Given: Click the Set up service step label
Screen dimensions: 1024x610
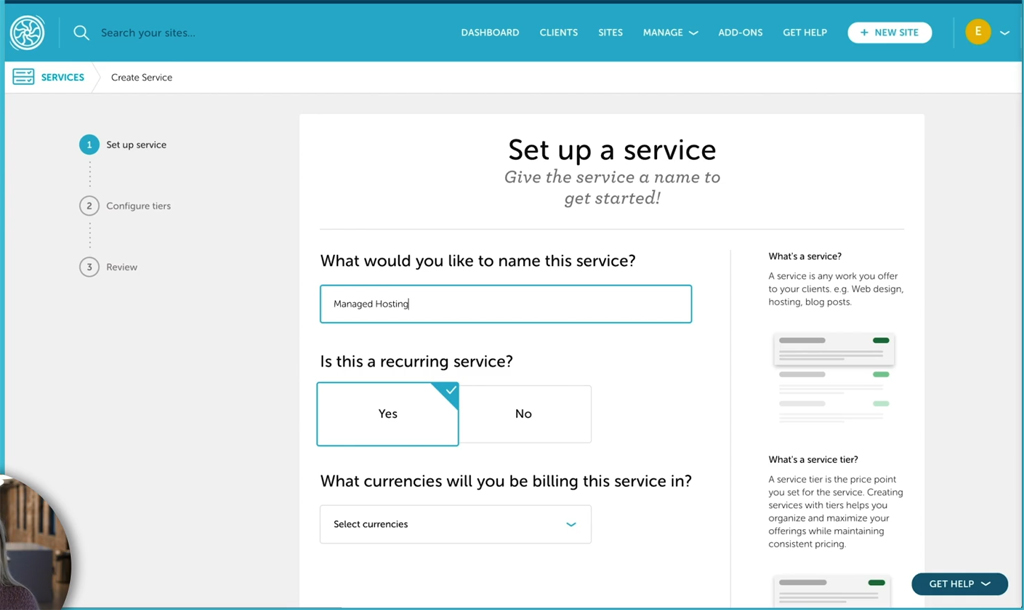Looking at the screenshot, I should (136, 145).
